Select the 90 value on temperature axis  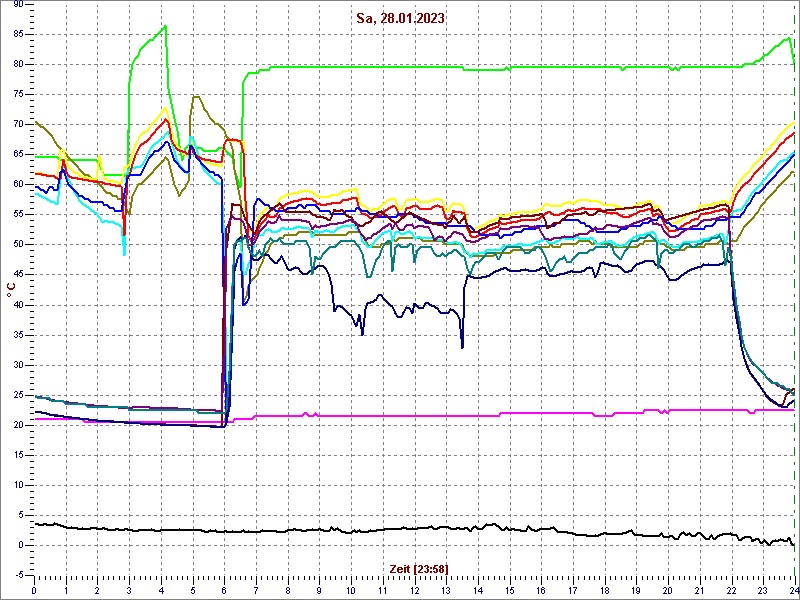(17, 5)
